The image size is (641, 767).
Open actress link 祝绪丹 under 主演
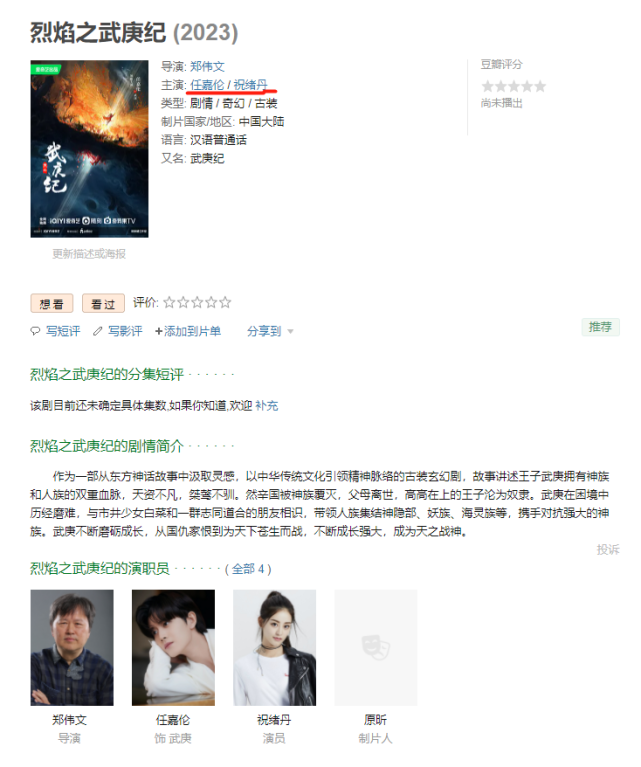[x=251, y=85]
